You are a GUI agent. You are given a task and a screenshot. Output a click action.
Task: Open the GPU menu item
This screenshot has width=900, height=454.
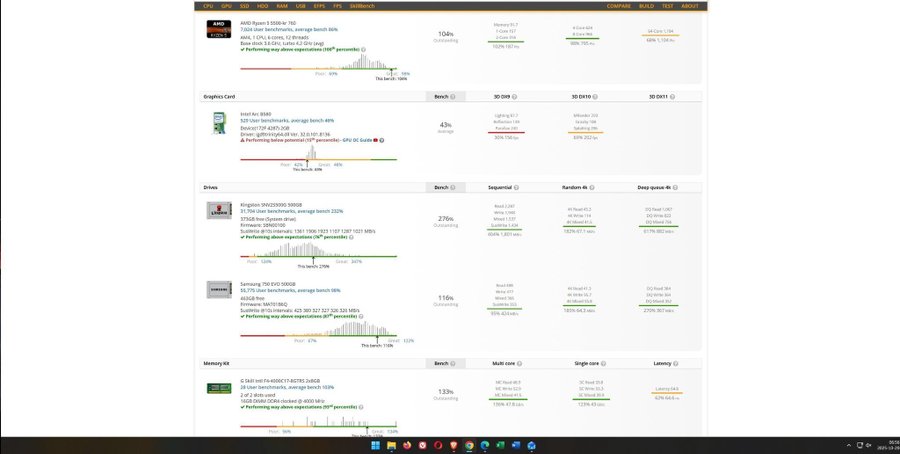coord(228,5)
